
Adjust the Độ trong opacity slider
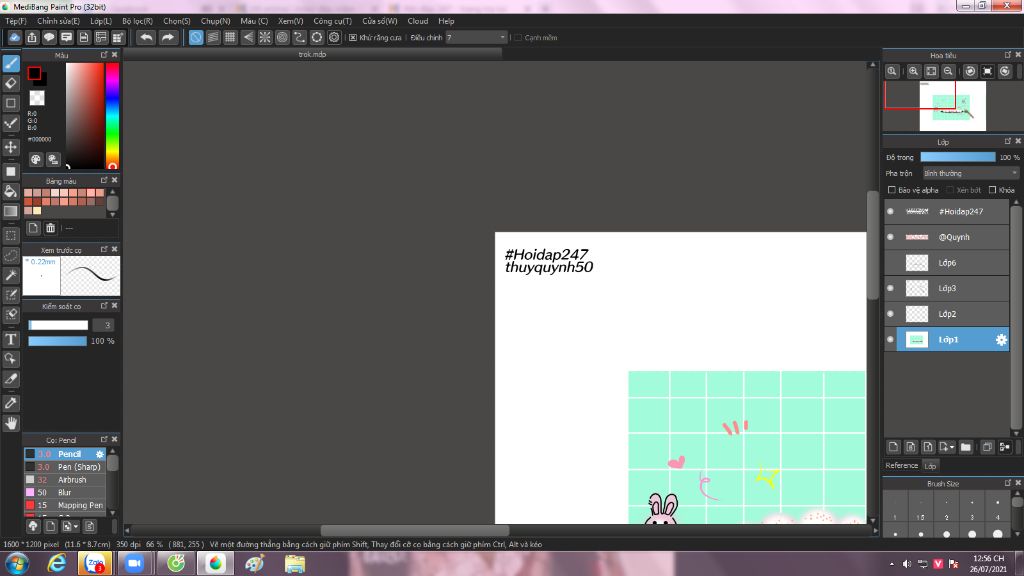pyautogui.click(x=957, y=157)
